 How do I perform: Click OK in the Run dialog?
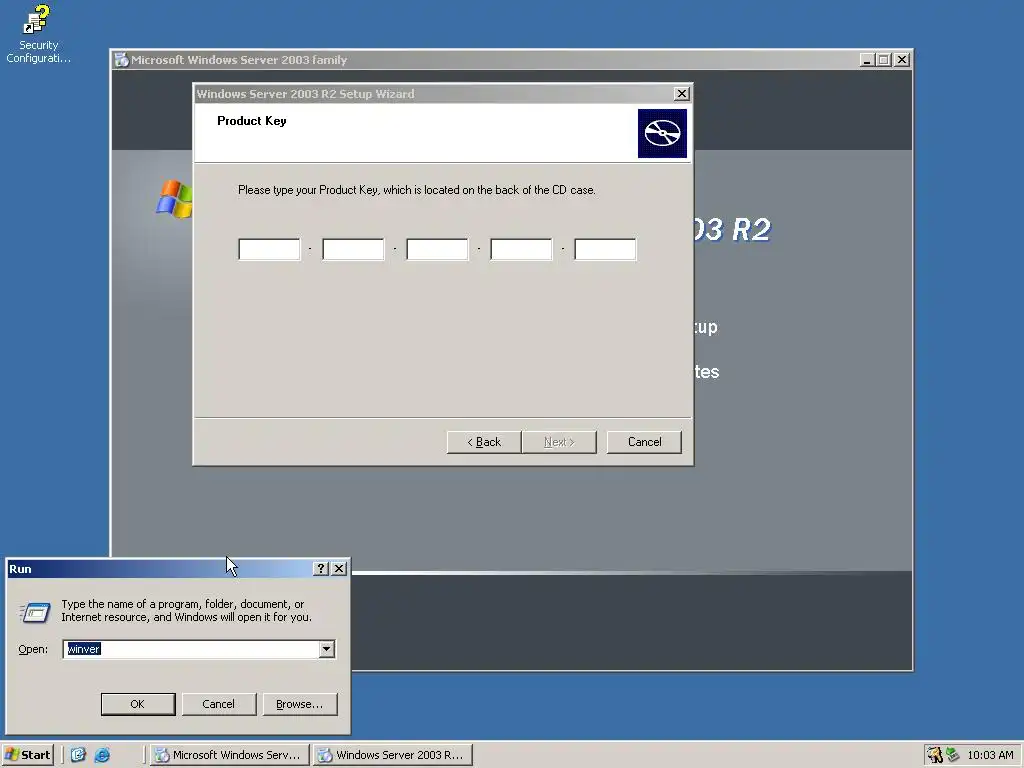coord(138,704)
